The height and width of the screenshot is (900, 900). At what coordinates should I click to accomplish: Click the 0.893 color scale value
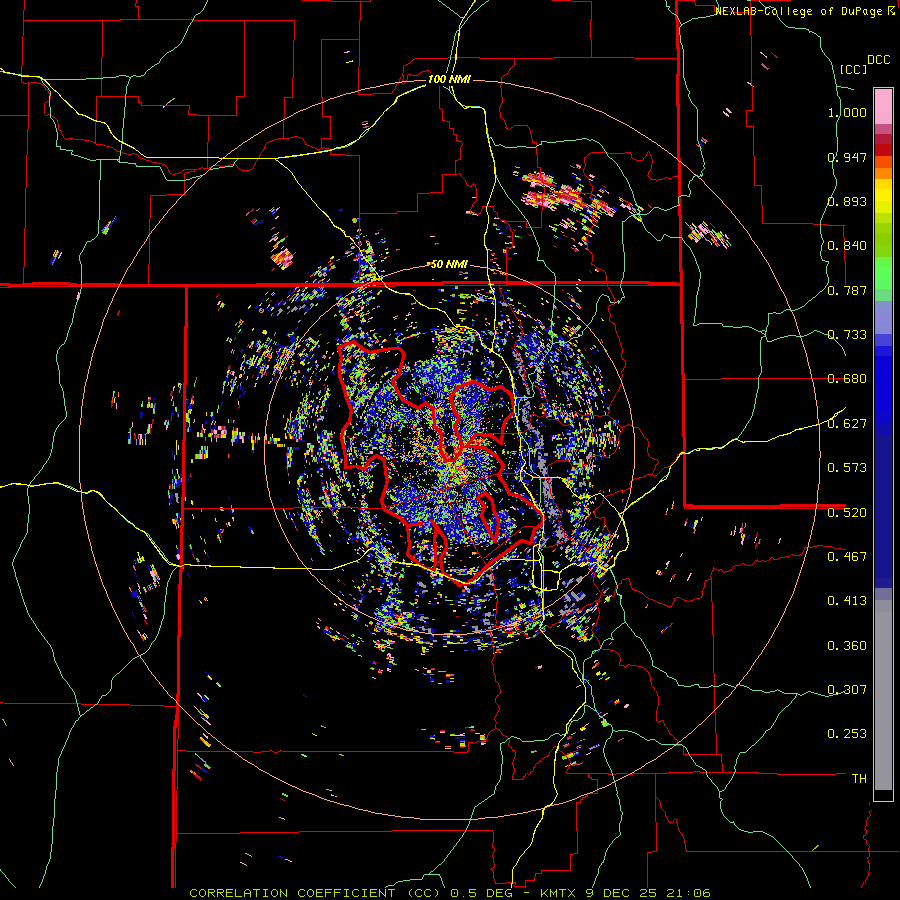click(847, 201)
